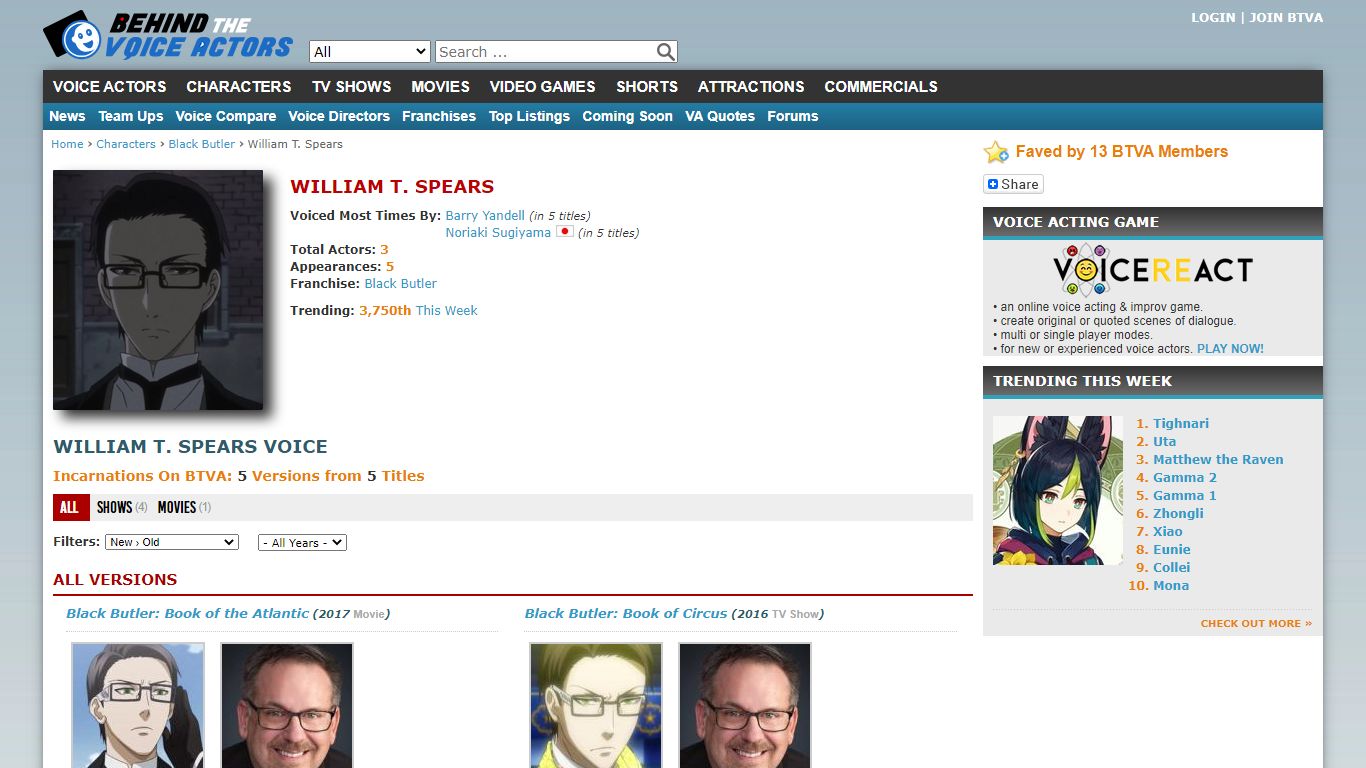Click the Tighnari trending character image
Image resolution: width=1366 pixels, height=768 pixels.
[1058, 490]
